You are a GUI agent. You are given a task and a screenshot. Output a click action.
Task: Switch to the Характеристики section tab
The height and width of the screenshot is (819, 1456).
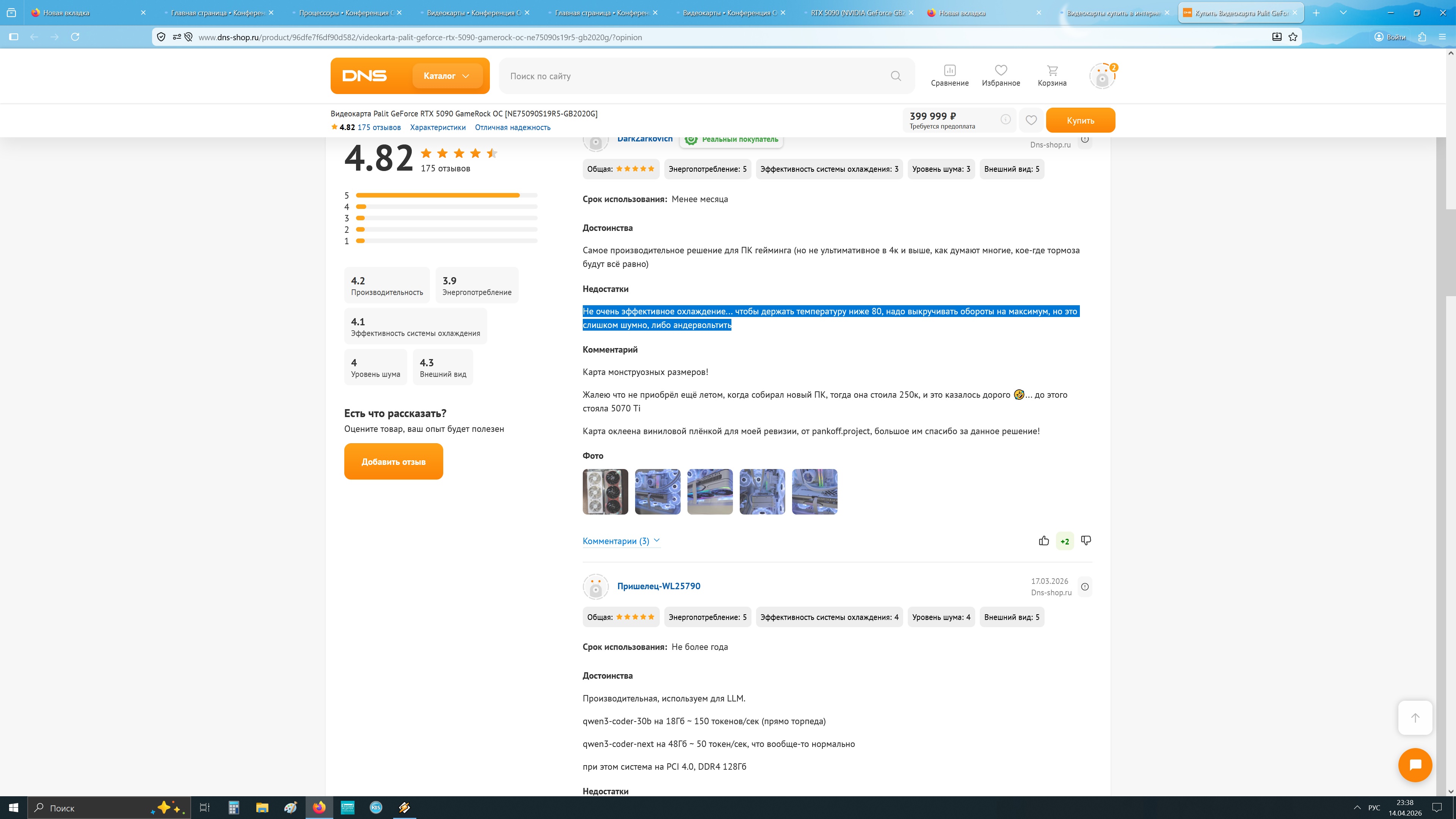point(438,127)
